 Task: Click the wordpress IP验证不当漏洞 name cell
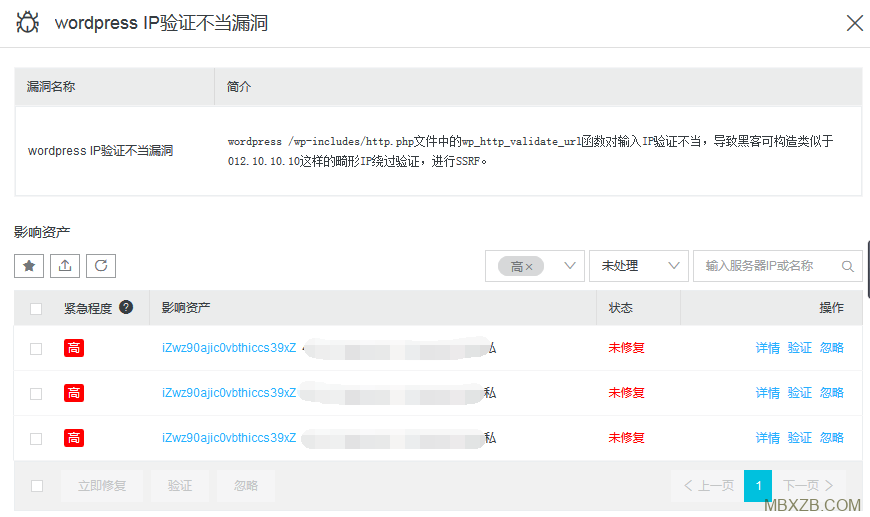click(x=100, y=151)
